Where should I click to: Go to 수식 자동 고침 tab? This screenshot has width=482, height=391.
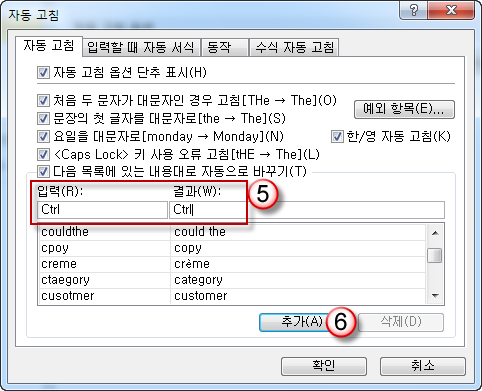pos(294,47)
